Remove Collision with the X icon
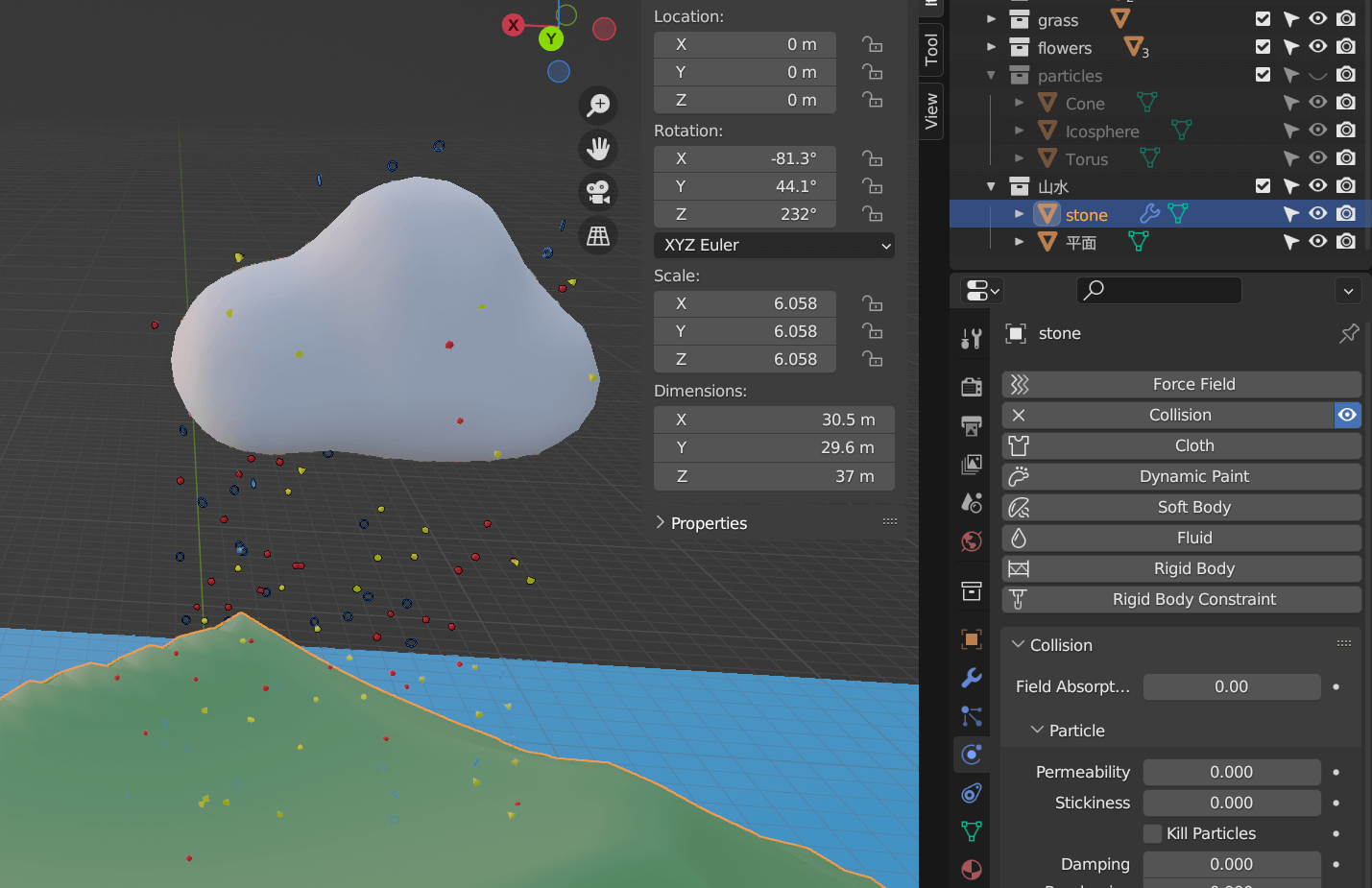 click(x=1019, y=415)
